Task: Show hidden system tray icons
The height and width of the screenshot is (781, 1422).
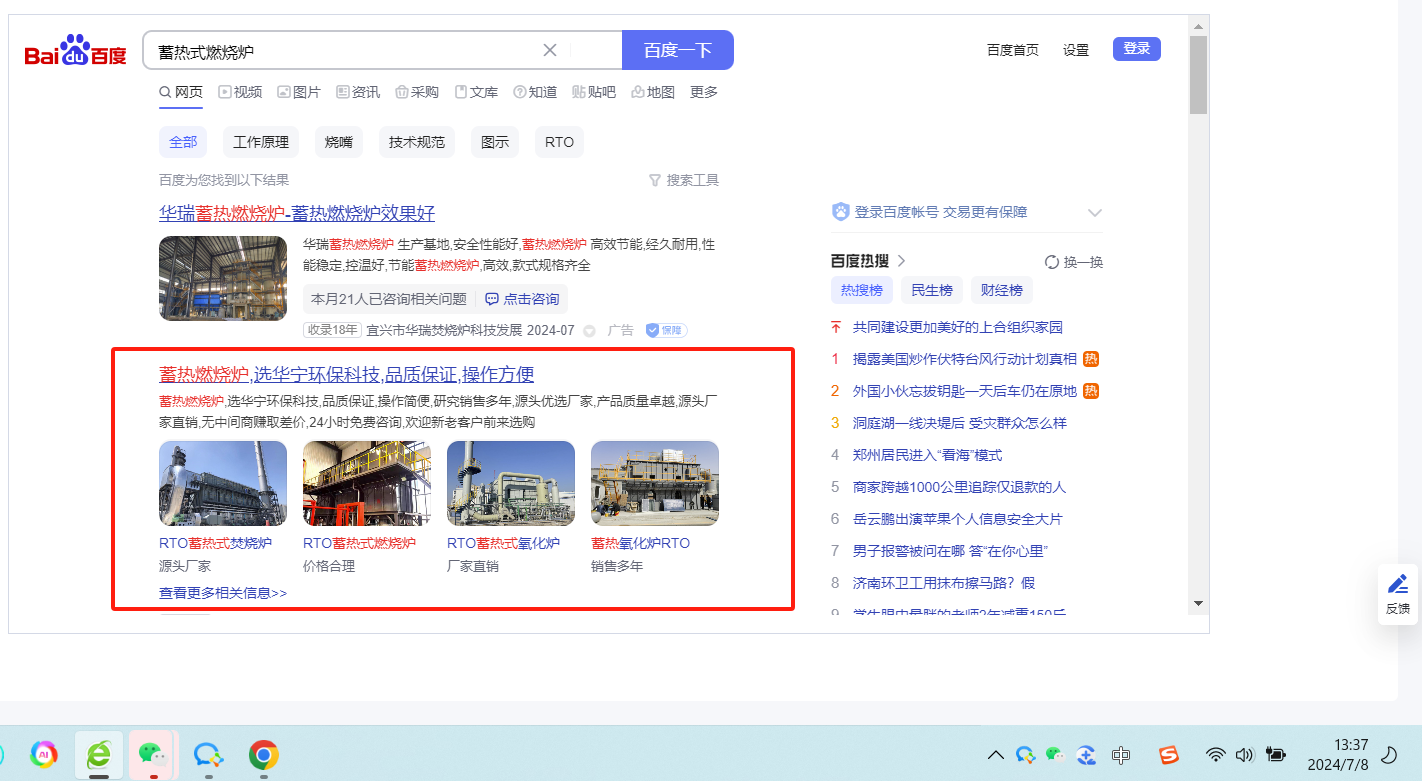Action: click(995, 755)
